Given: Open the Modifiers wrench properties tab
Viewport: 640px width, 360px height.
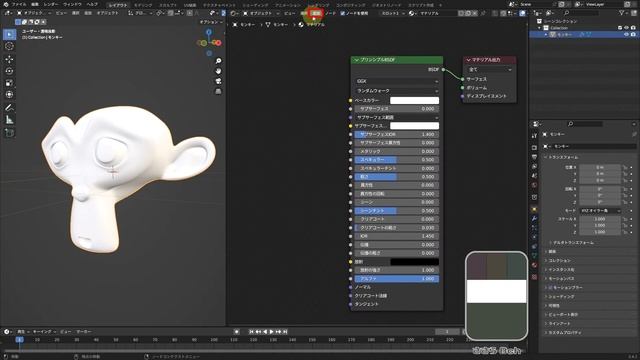Looking at the screenshot, I should pos(535,219).
